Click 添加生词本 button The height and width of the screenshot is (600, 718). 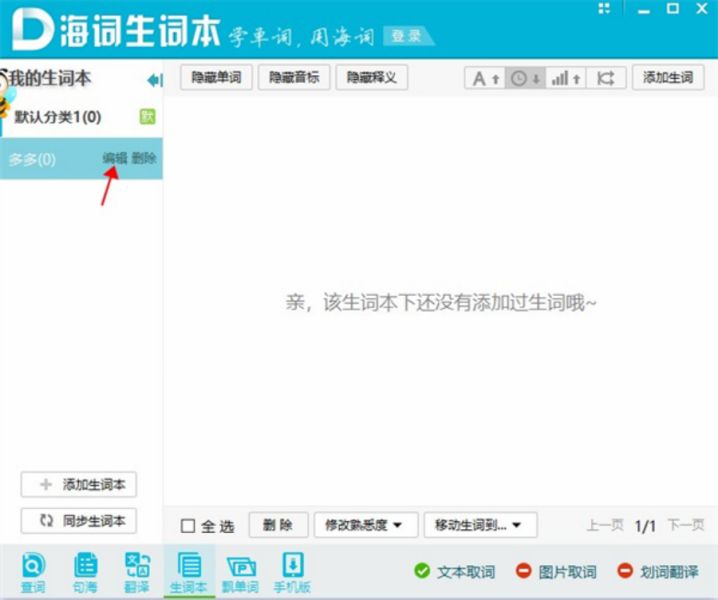(79, 484)
